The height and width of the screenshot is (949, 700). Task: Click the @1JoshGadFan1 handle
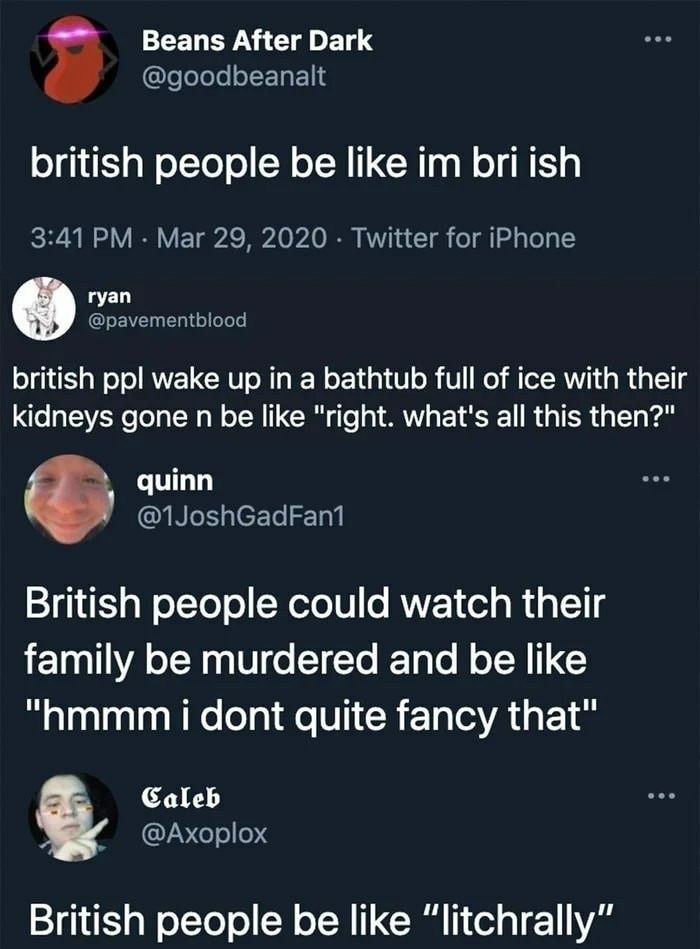pos(241,516)
